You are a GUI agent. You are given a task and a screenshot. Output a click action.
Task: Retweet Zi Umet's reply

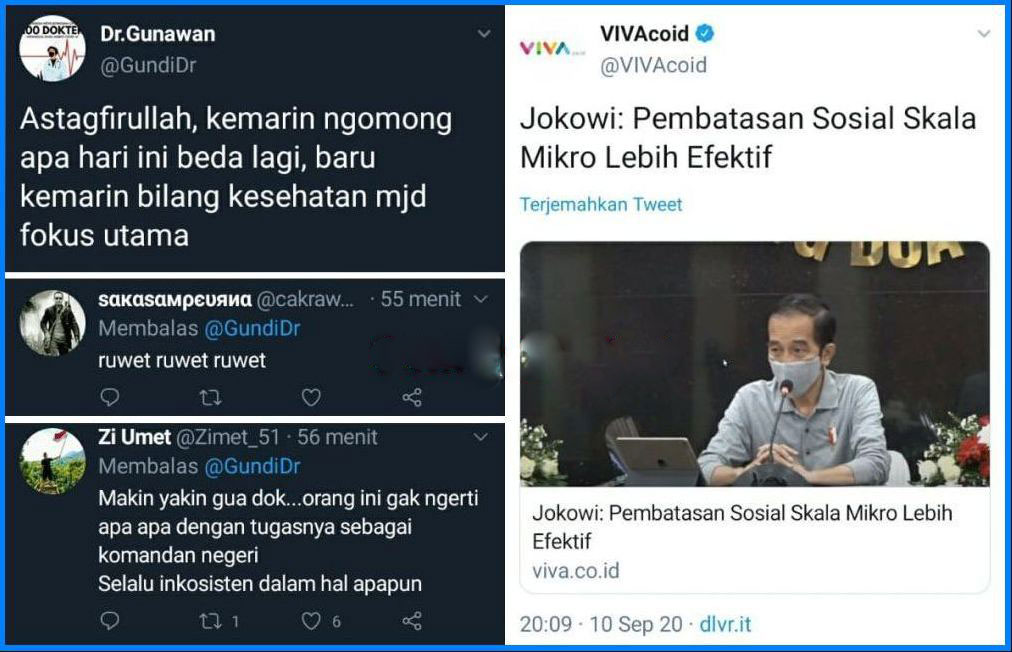tap(210, 621)
